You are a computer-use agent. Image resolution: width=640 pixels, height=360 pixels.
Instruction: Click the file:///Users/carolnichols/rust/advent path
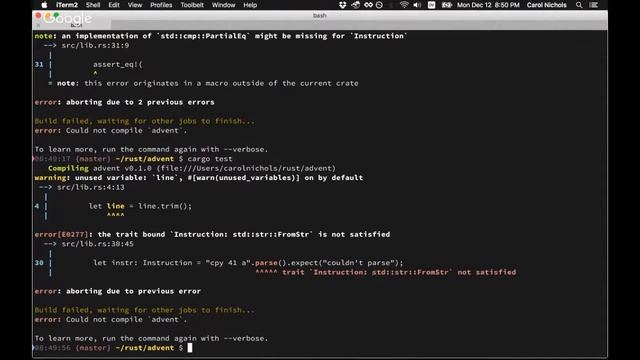pos(246,168)
